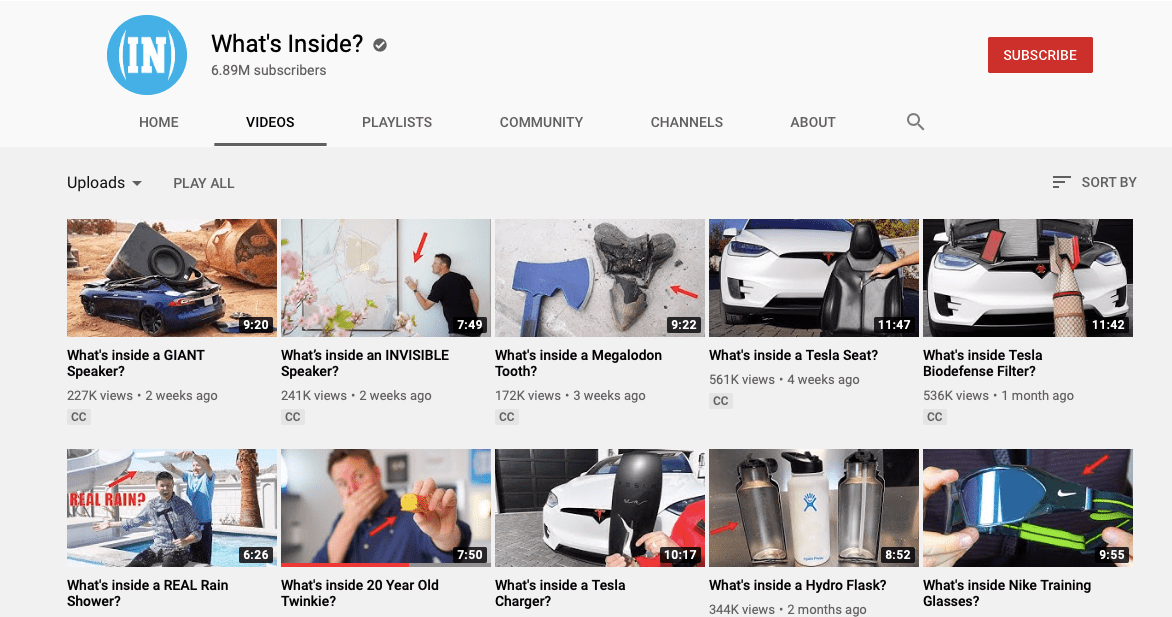Click 11:47 duration badge on Tesla Seat thumbnail
This screenshot has width=1172, height=617.
click(894, 325)
